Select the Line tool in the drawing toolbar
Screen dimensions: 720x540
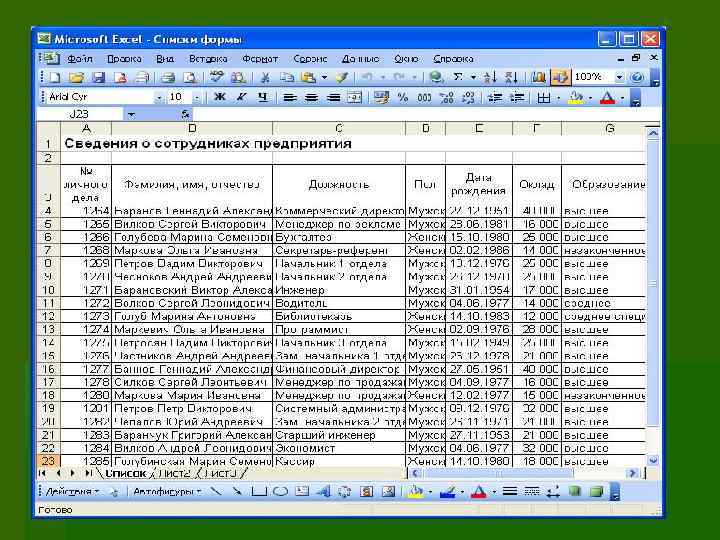click(215, 492)
